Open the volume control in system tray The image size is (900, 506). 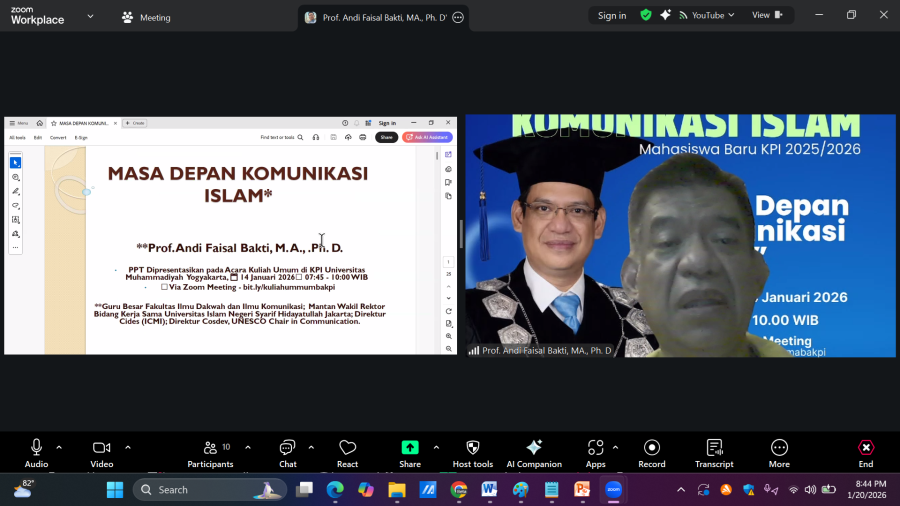(810, 490)
